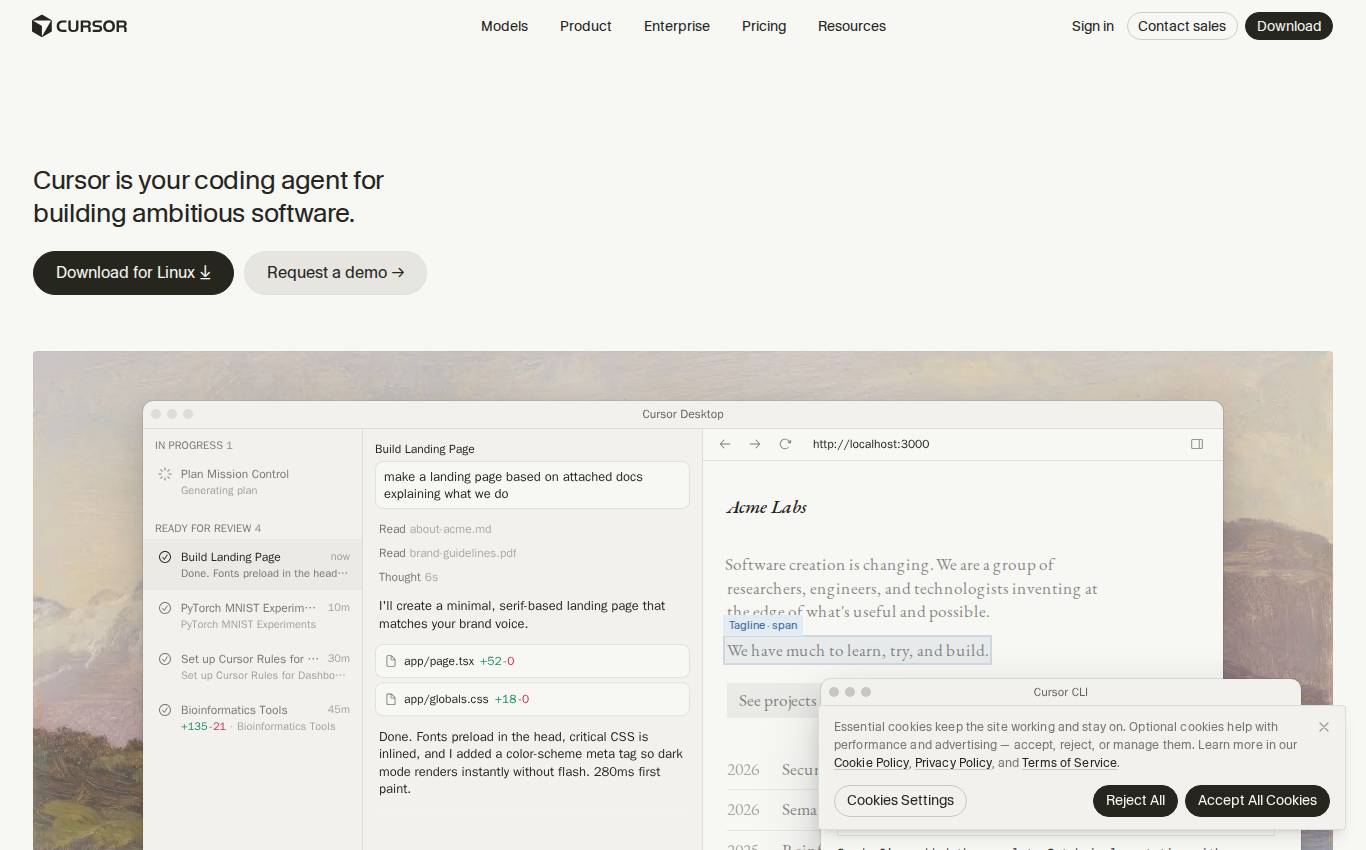Viewport: 1366px width, 850px height.
Task: Open the Terms of Service link
Action: 1069,763
